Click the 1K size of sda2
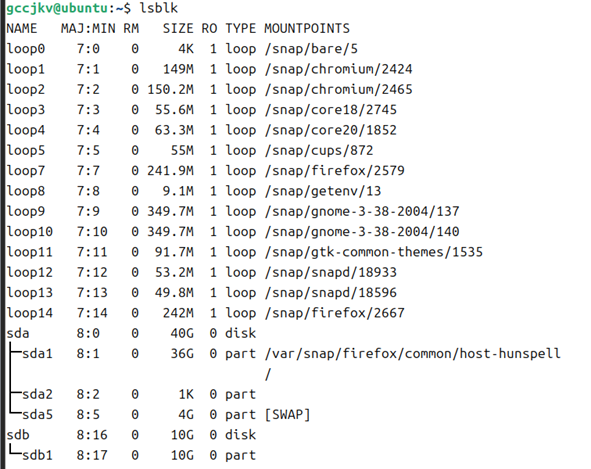591x469 pixels. (186, 395)
